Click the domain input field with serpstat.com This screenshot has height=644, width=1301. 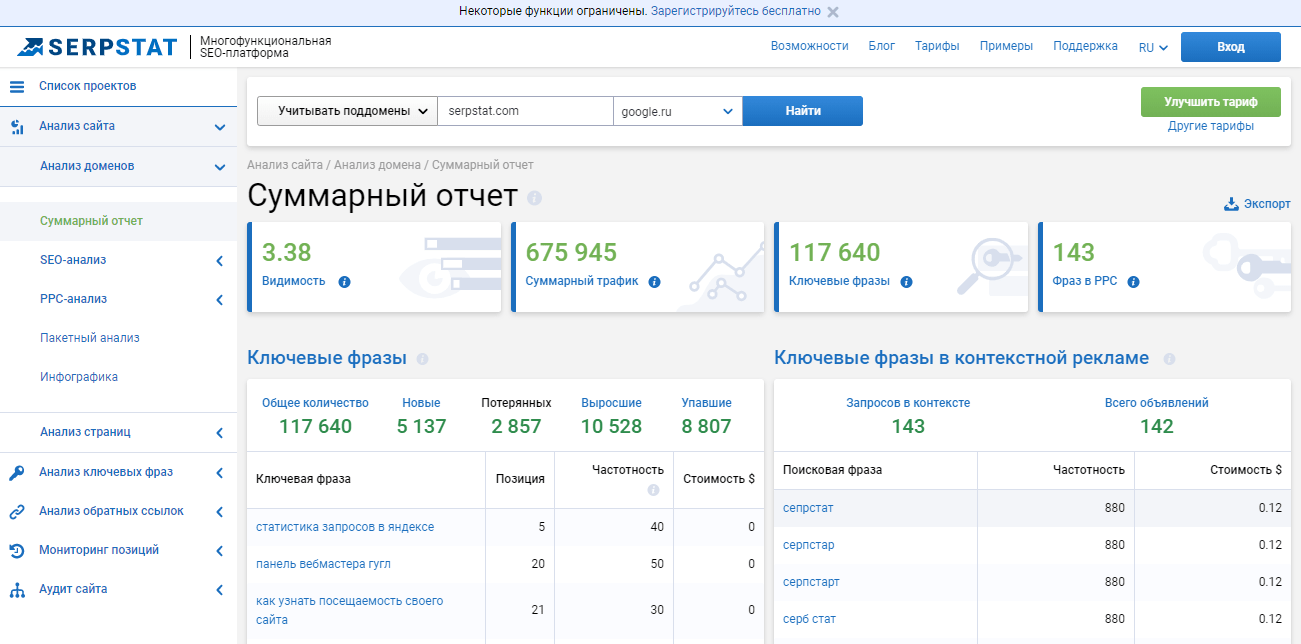(x=525, y=111)
